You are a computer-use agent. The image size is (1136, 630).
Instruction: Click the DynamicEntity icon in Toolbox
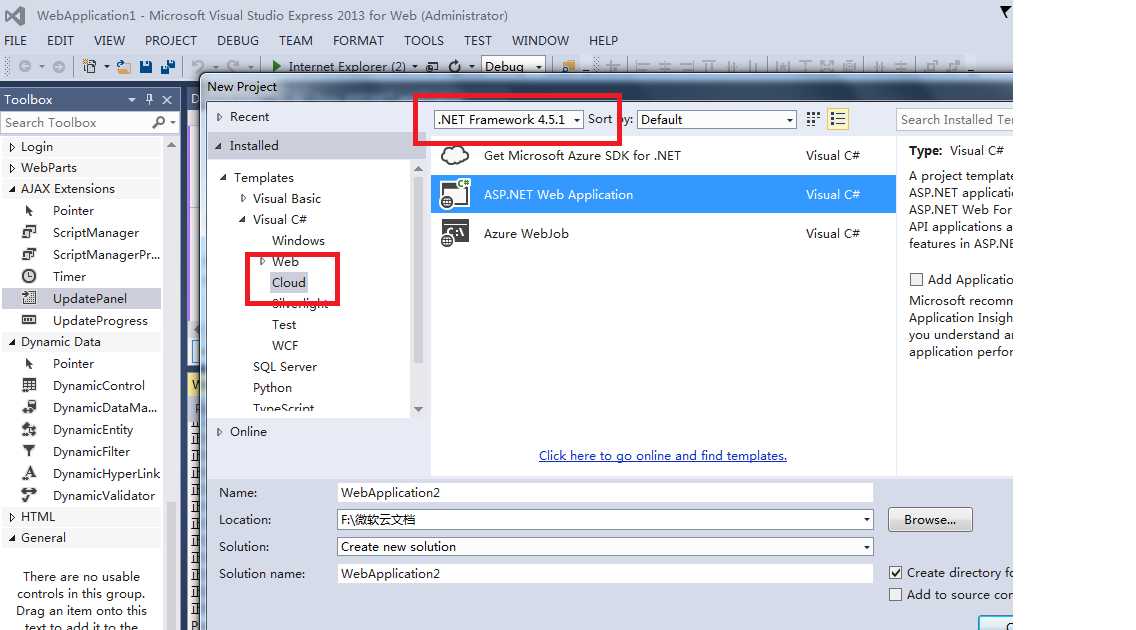coord(29,429)
